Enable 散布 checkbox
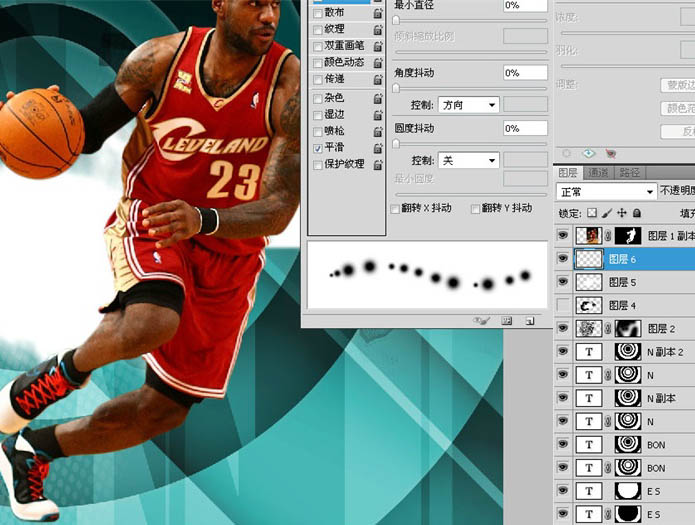This screenshot has height=525, width=695. coord(317,14)
